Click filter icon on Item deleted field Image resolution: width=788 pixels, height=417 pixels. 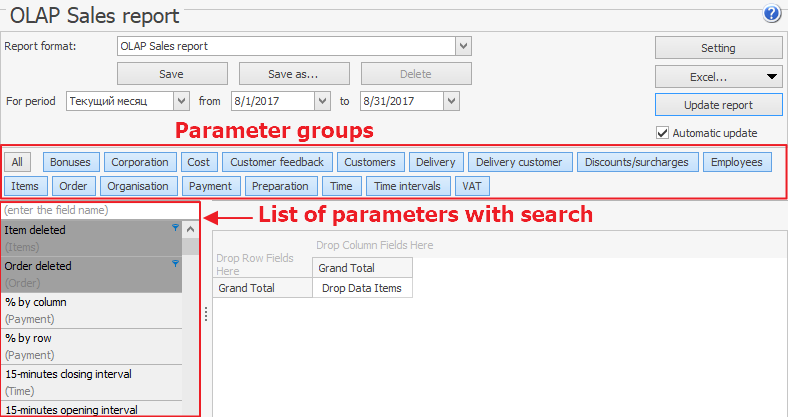[x=176, y=228]
